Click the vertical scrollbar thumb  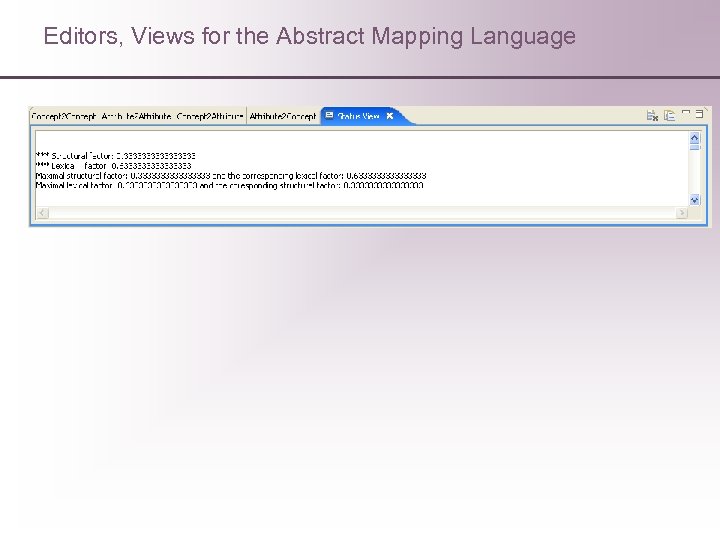pos(695,147)
